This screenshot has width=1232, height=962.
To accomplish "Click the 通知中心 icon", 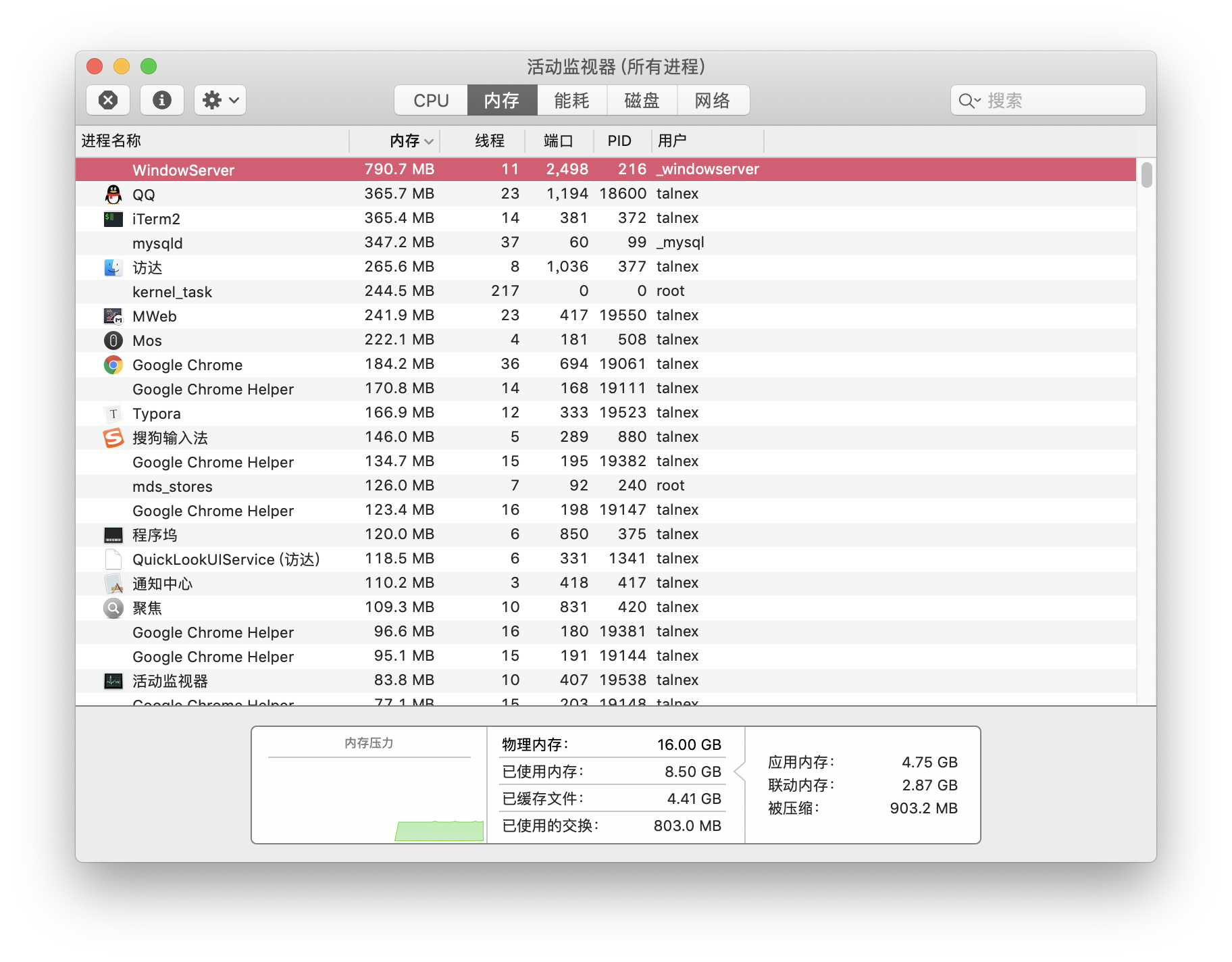I will 113,584.
